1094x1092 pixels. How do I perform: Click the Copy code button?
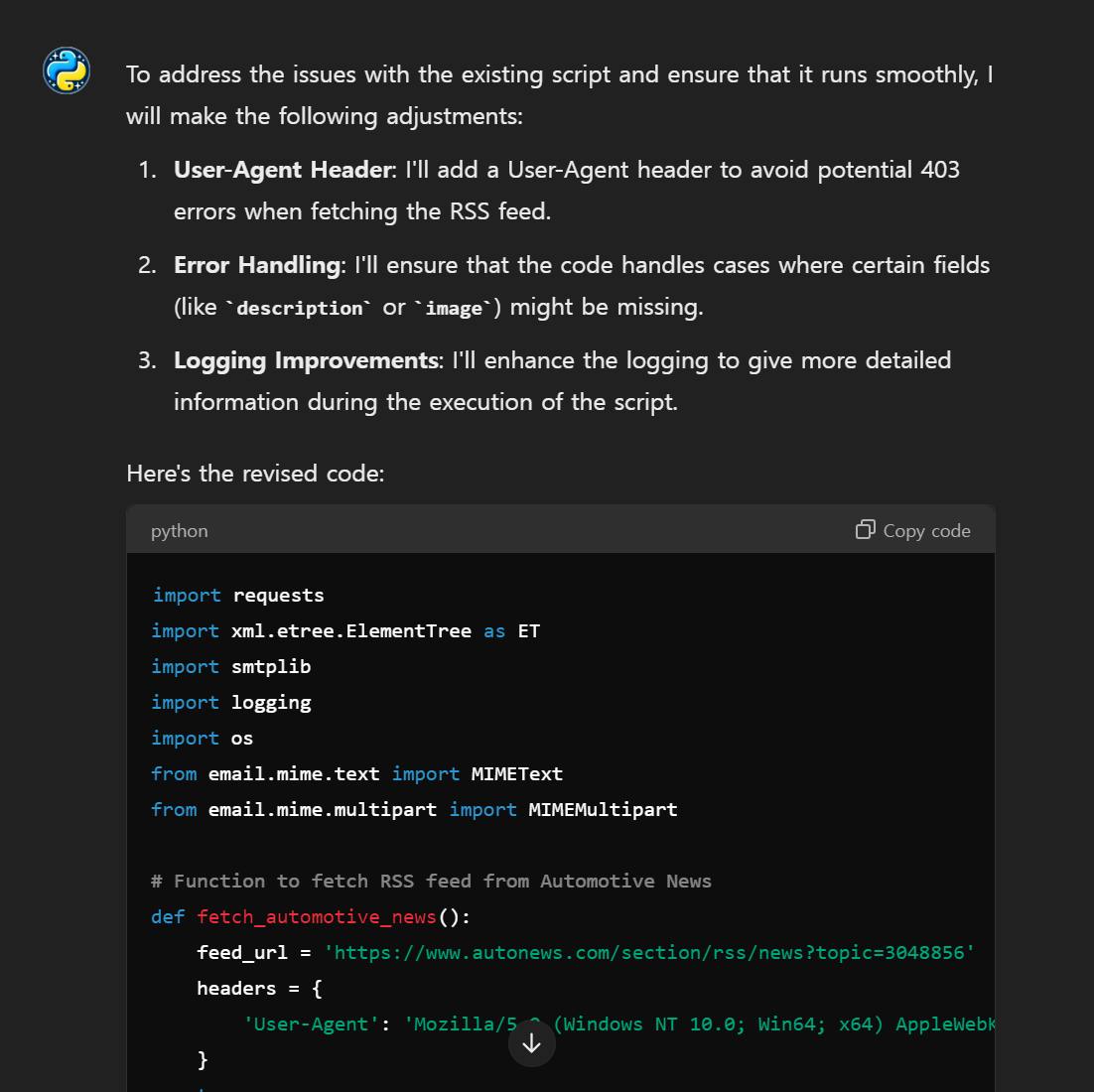(x=912, y=531)
